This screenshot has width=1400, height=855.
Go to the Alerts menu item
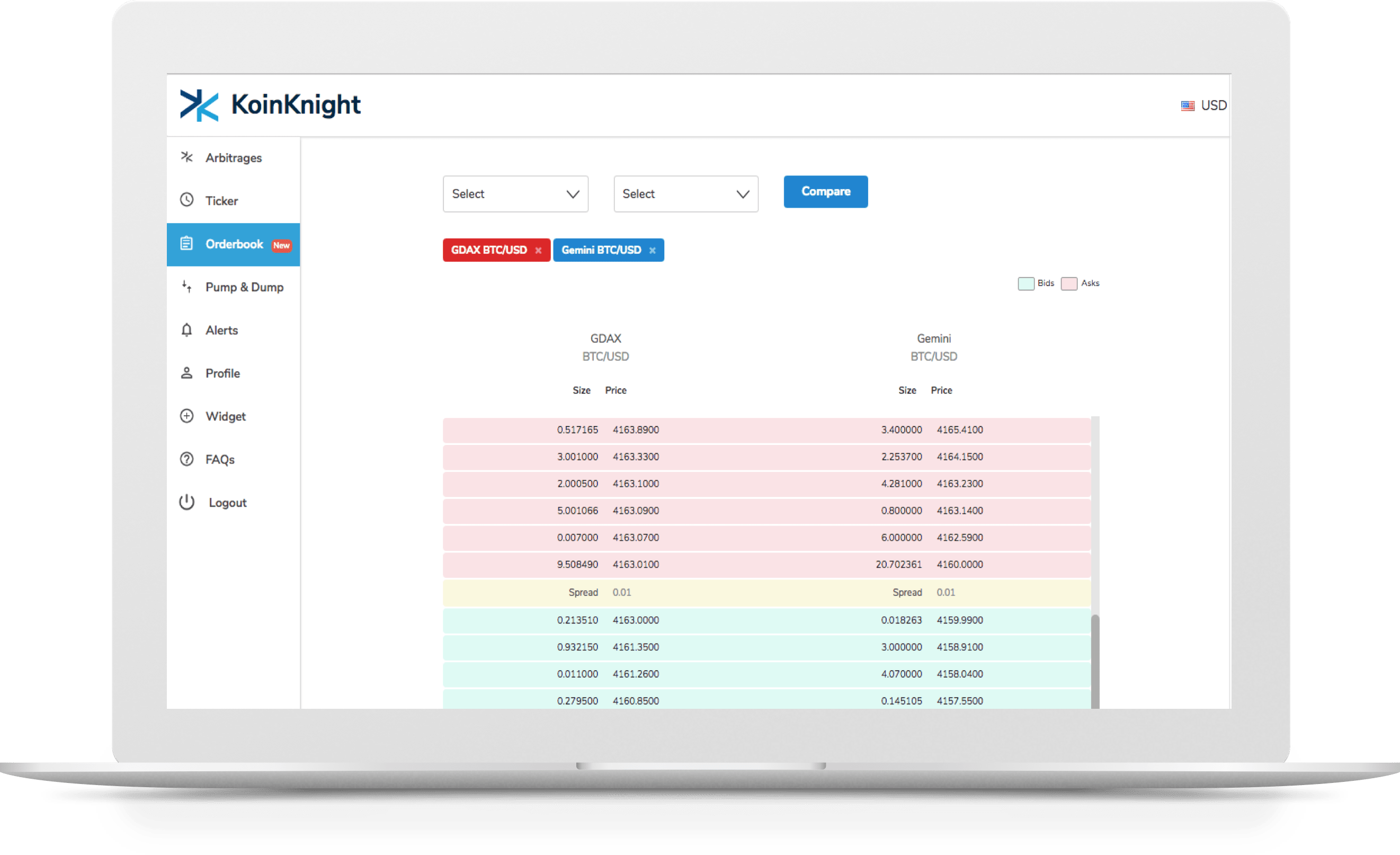(221, 330)
